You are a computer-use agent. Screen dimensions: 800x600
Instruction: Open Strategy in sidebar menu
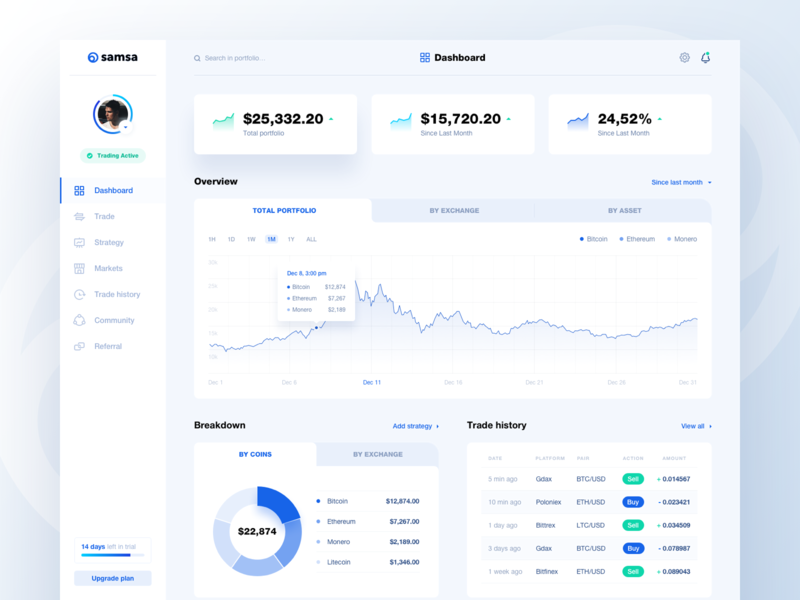pos(113,242)
